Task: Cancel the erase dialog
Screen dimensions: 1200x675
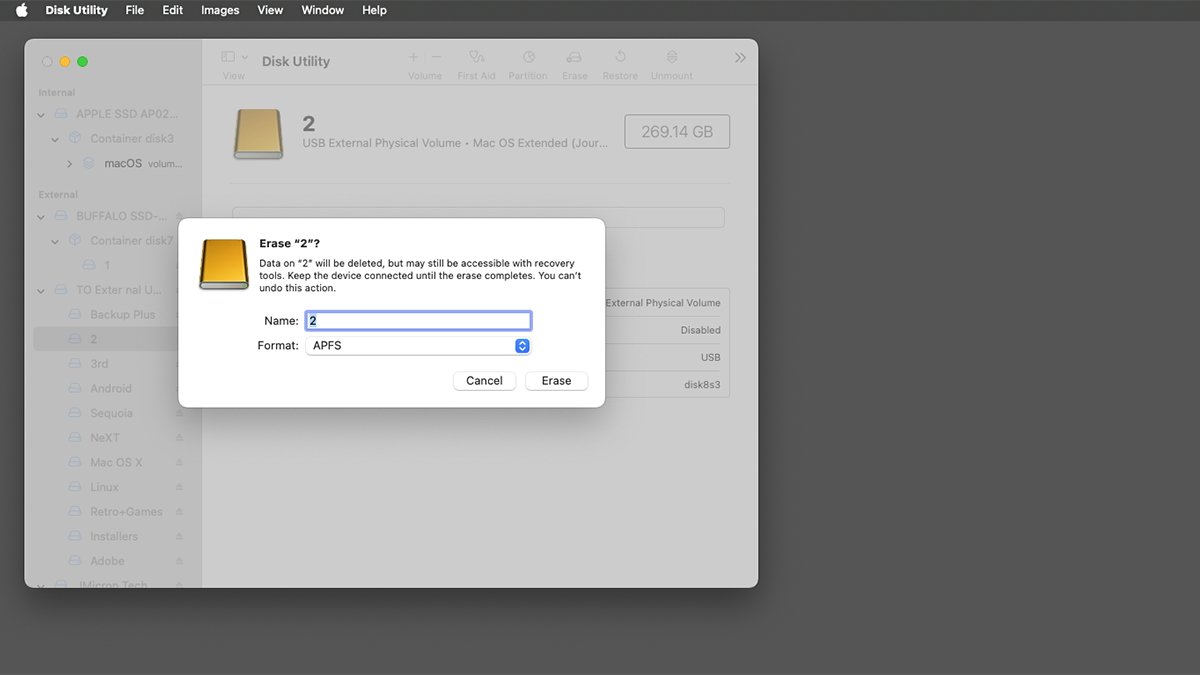Action: [484, 381]
